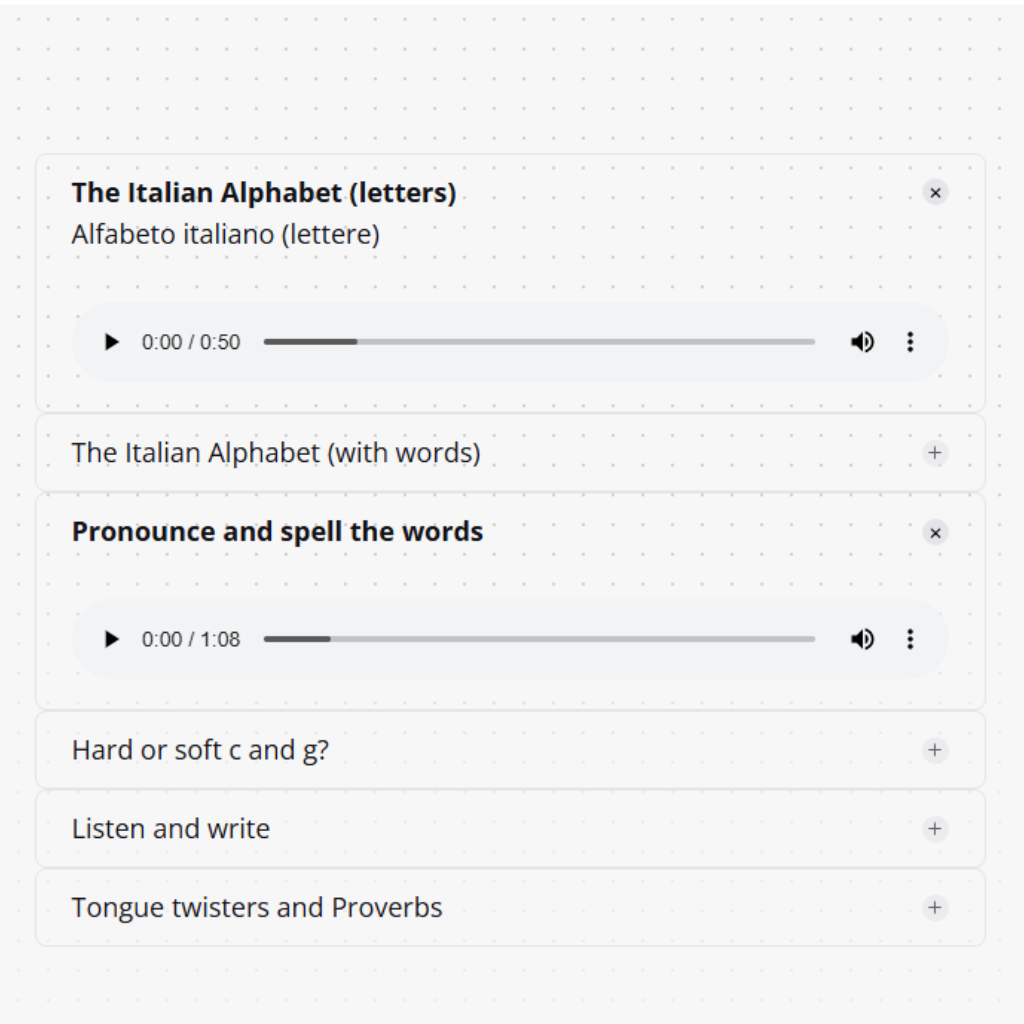
Task: Click the Listen and write heading
Action: (x=171, y=829)
